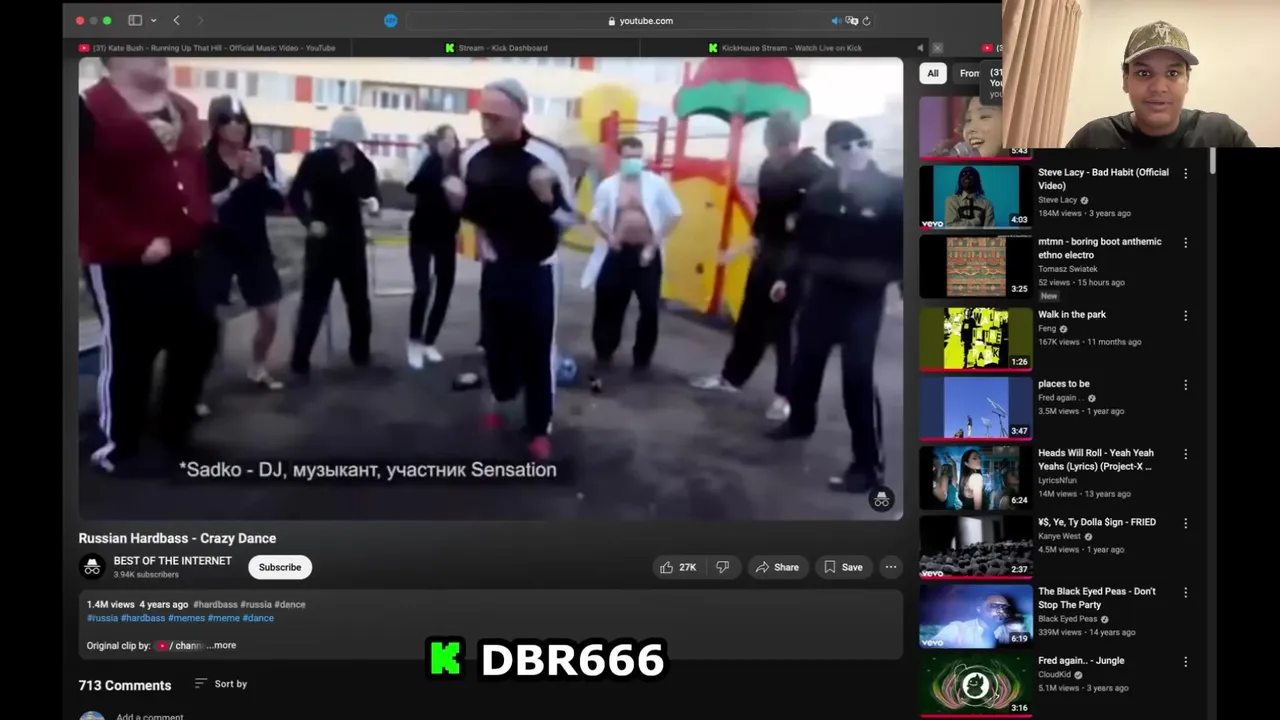Screen dimensions: 1280x720
Task: Open the sidebar options dropdown arrow
Action: [x=153, y=21]
